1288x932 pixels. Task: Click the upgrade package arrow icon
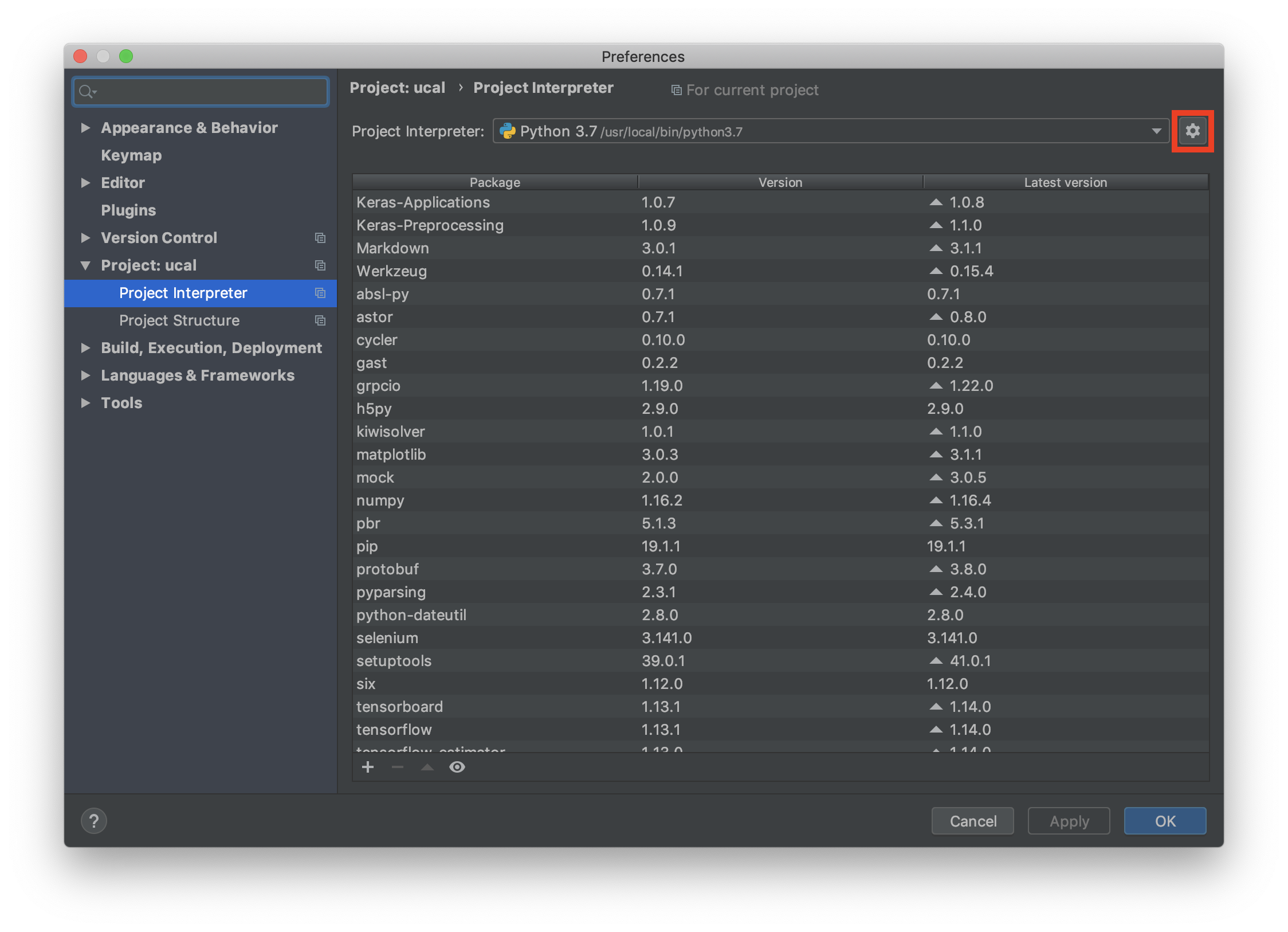(427, 767)
